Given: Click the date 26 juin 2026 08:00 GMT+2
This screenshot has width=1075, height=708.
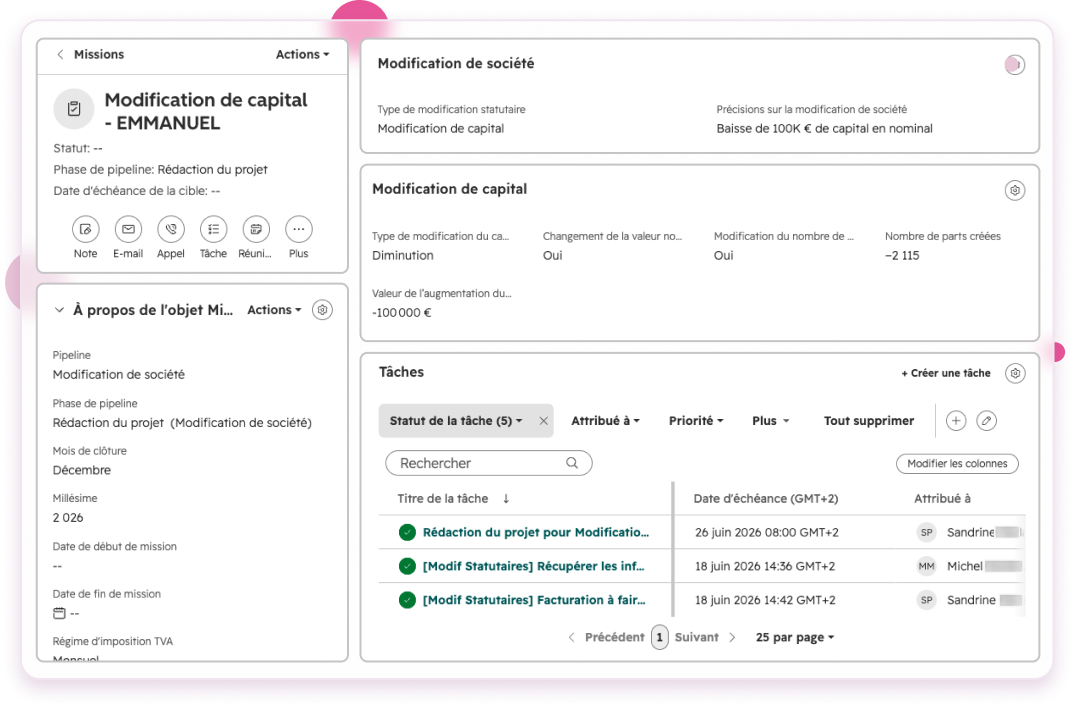Looking at the screenshot, I should click(766, 532).
